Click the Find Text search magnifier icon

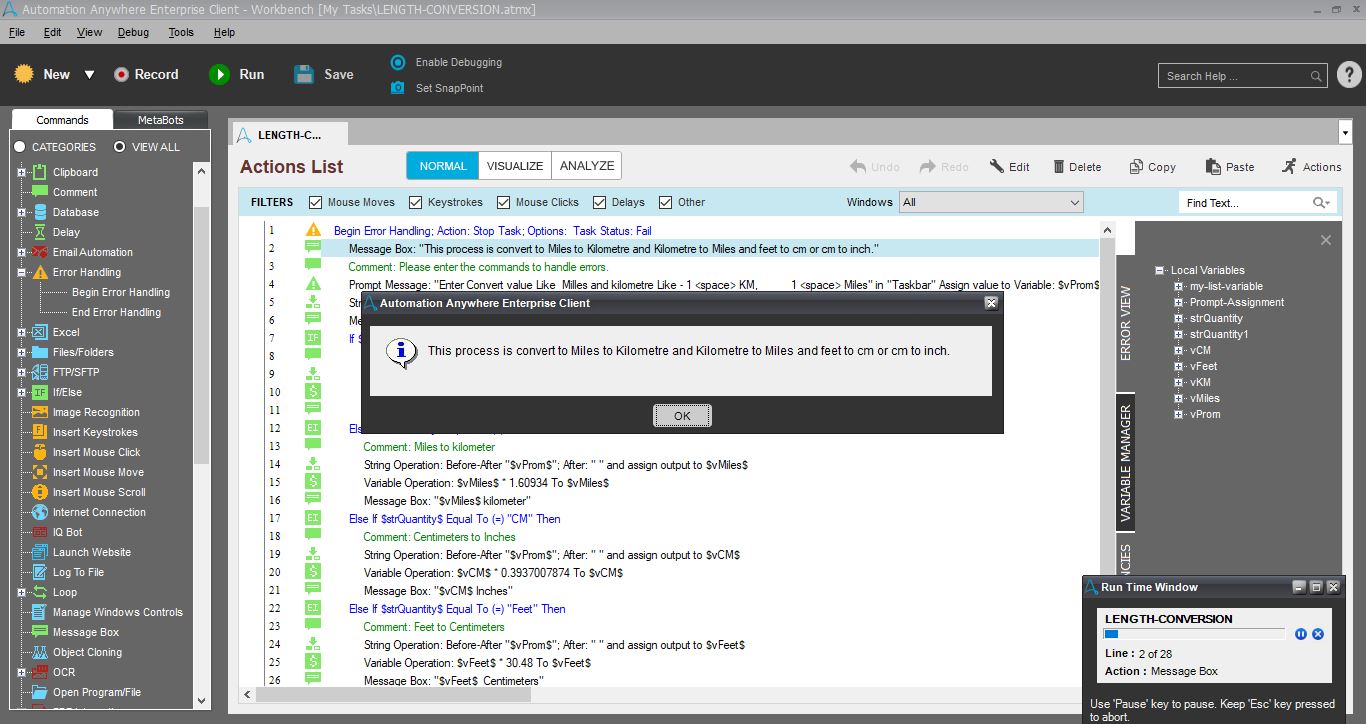coord(1321,203)
